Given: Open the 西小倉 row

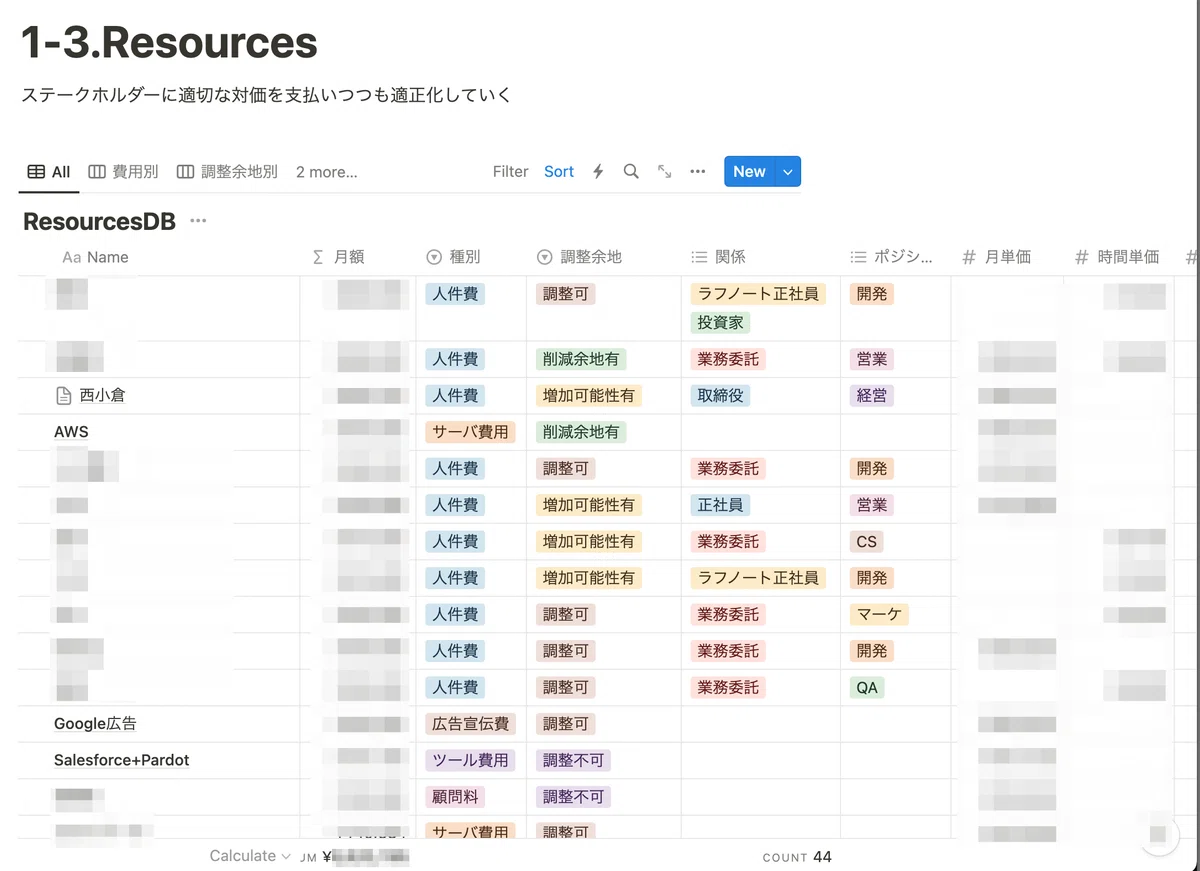Looking at the screenshot, I should (103, 396).
